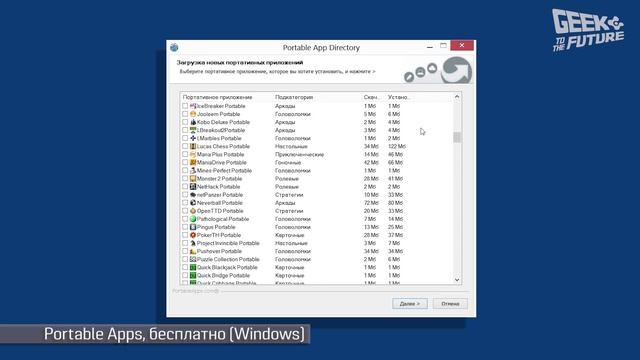Click the Pushover Portable icon

click(x=193, y=251)
